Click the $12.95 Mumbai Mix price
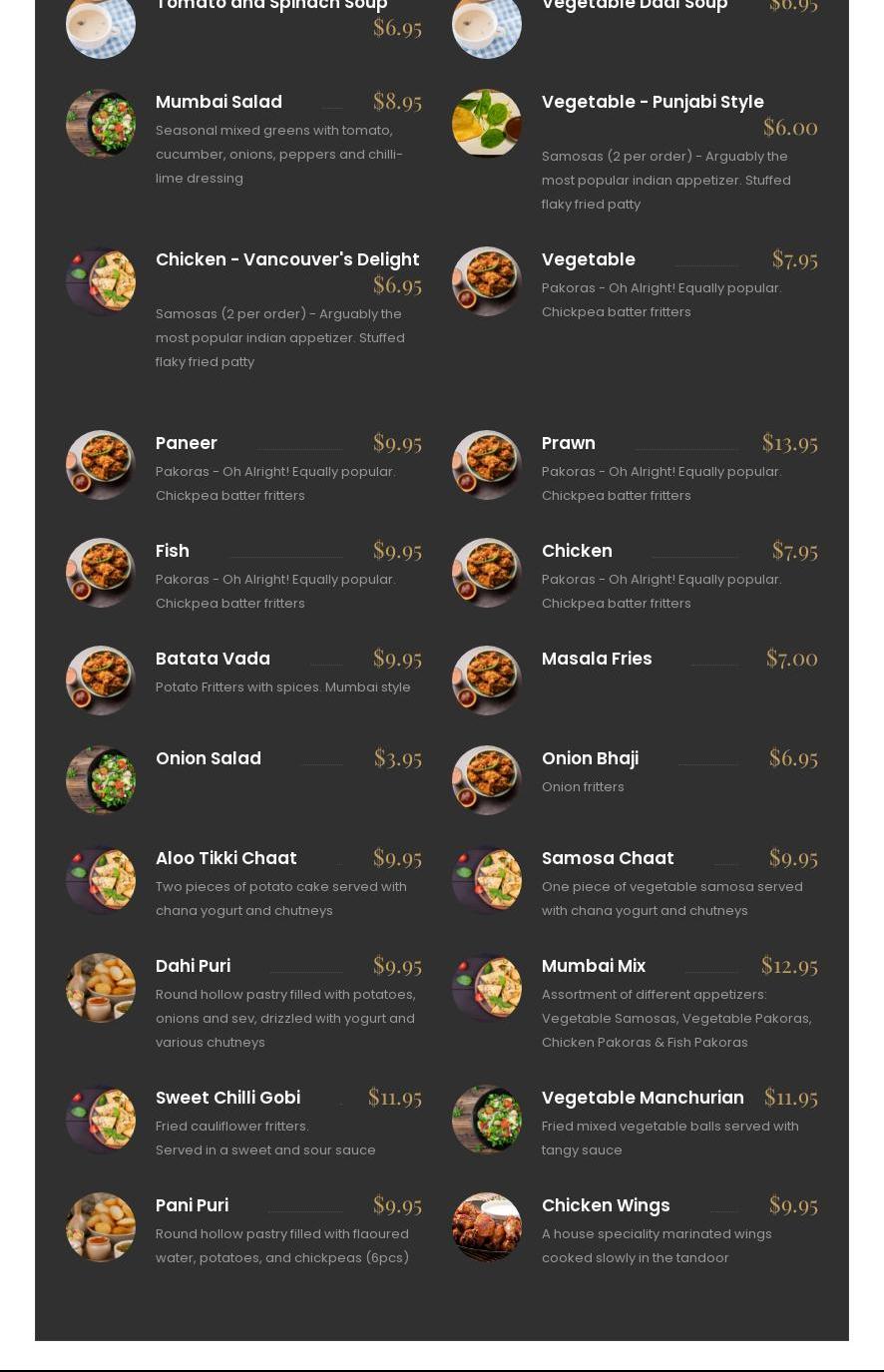The height and width of the screenshot is (1372, 884). 789,965
